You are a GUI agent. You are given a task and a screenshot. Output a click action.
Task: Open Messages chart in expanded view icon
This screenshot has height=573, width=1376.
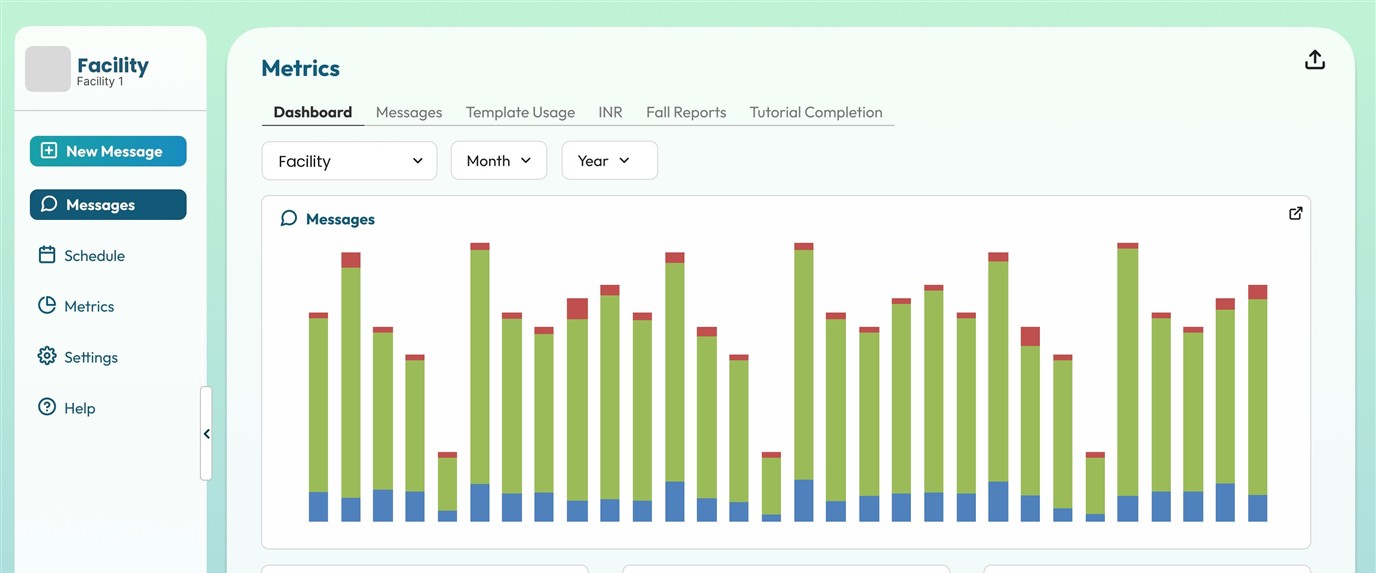(x=1296, y=213)
